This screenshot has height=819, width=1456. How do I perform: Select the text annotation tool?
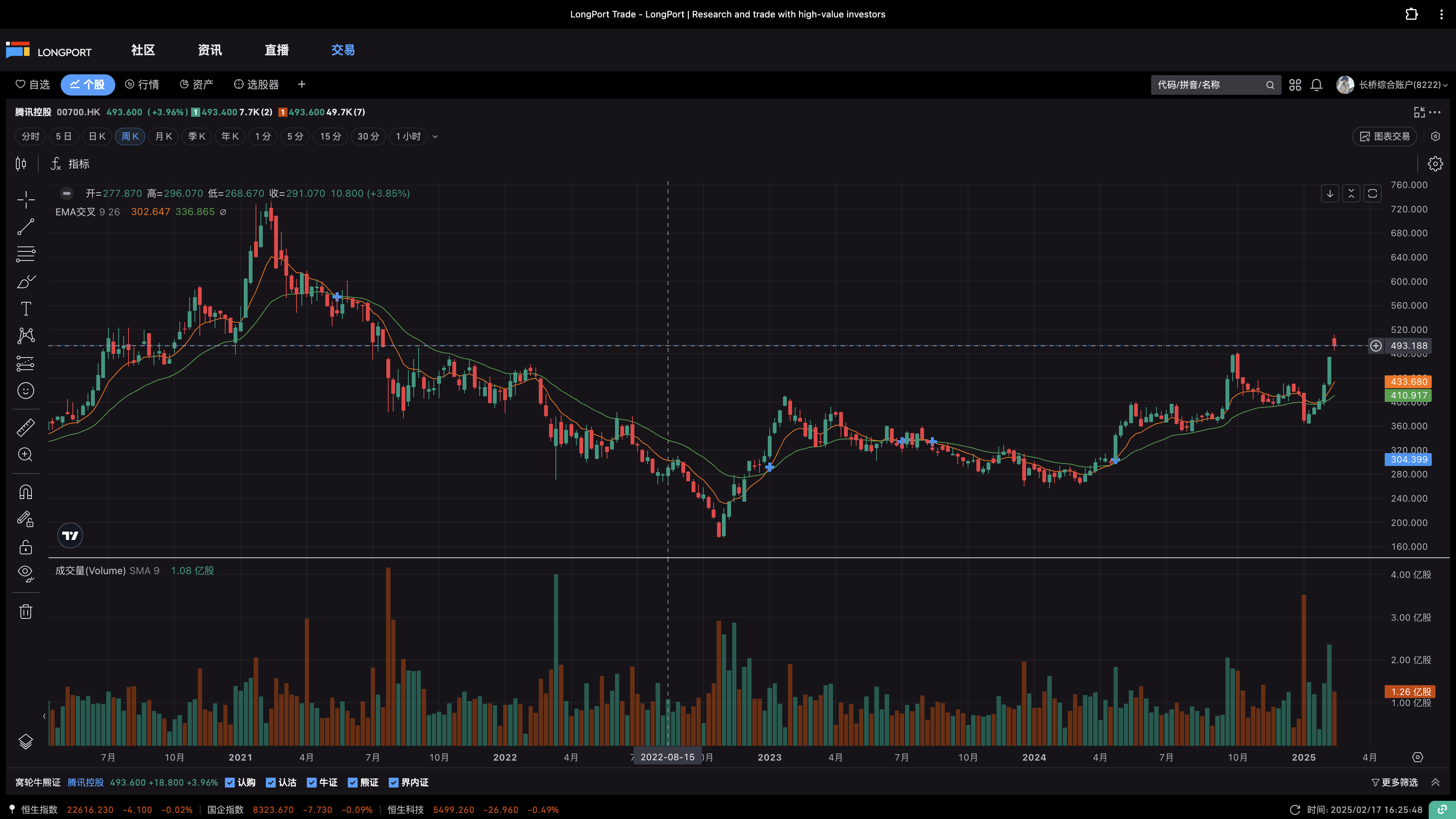(25, 309)
